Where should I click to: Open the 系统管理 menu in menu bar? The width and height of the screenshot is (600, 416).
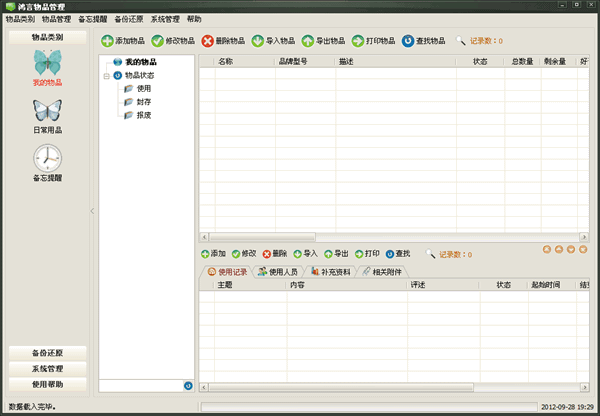click(x=165, y=19)
